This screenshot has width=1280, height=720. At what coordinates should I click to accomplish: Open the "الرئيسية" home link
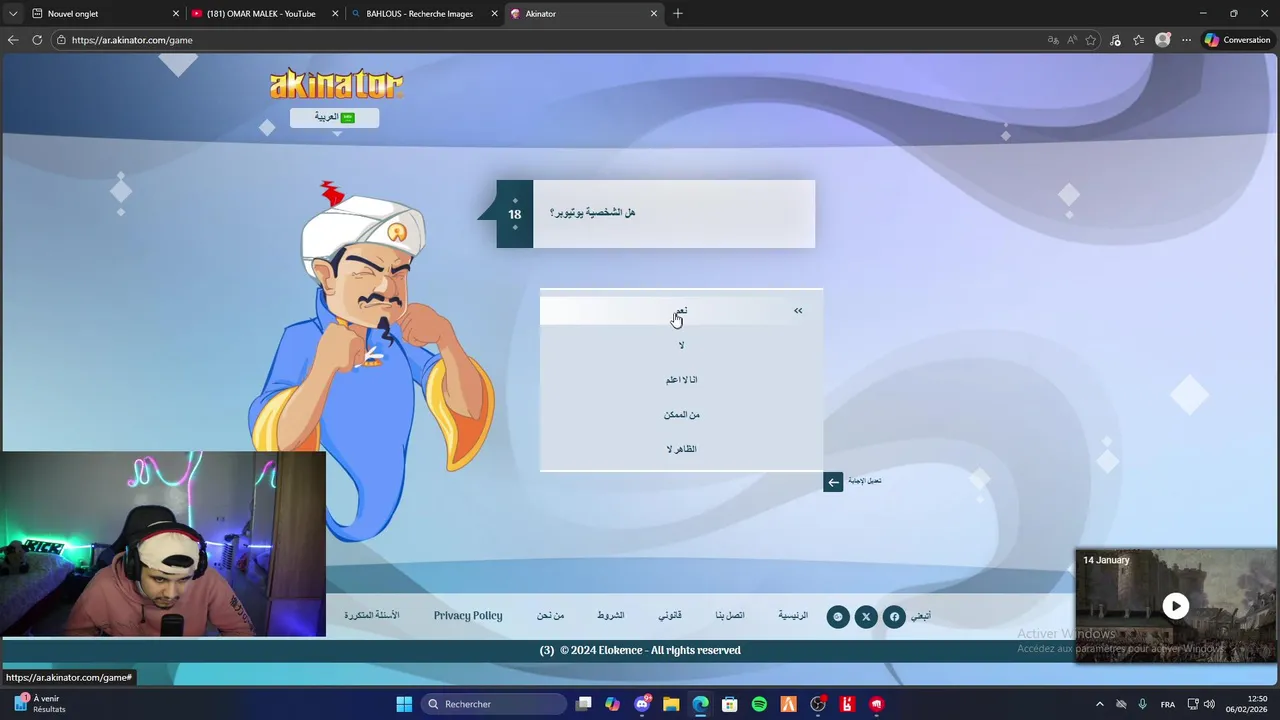point(793,616)
